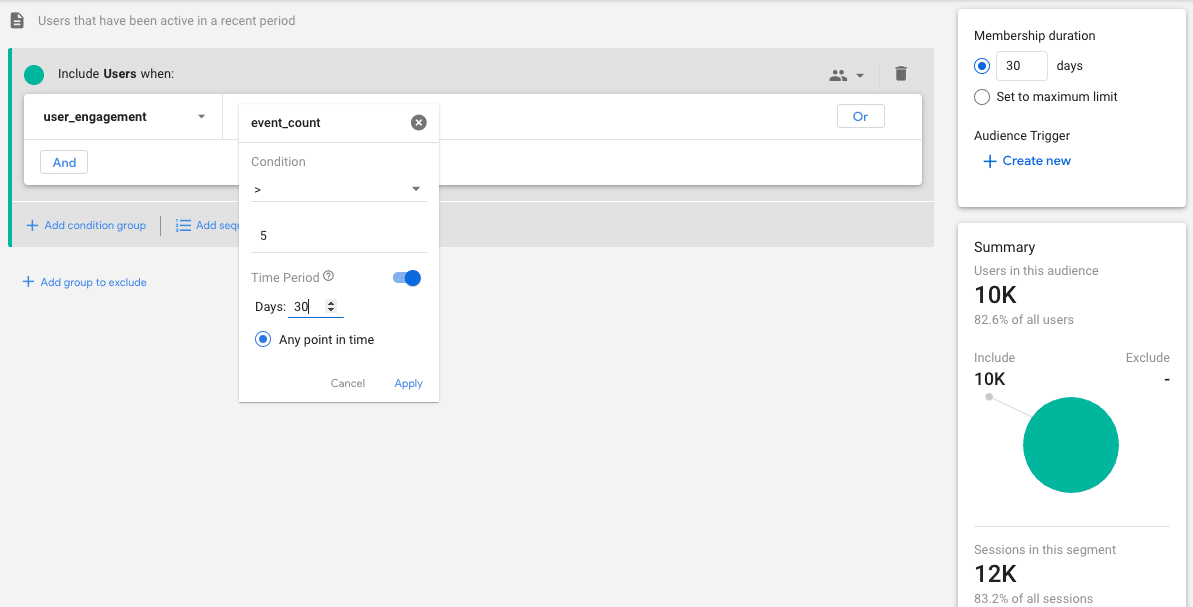Click the plus icon beside Add condition group

[31, 225]
